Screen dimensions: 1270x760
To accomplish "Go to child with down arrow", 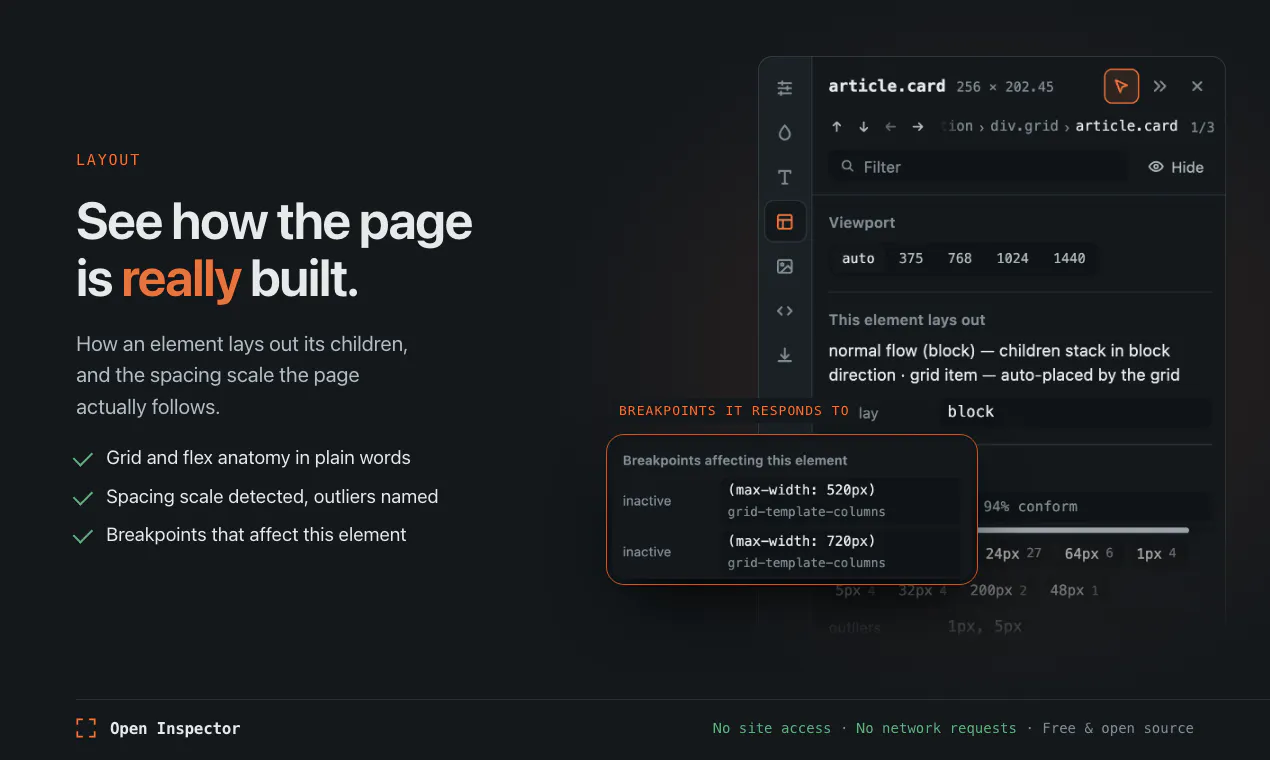I will point(864,127).
